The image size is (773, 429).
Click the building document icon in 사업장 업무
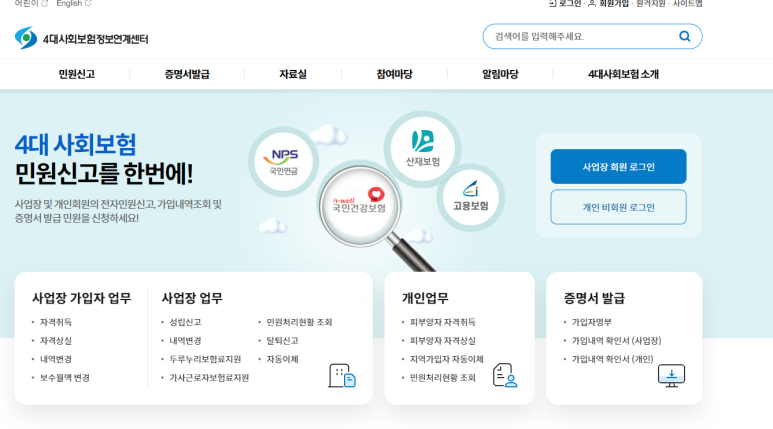click(342, 376)
